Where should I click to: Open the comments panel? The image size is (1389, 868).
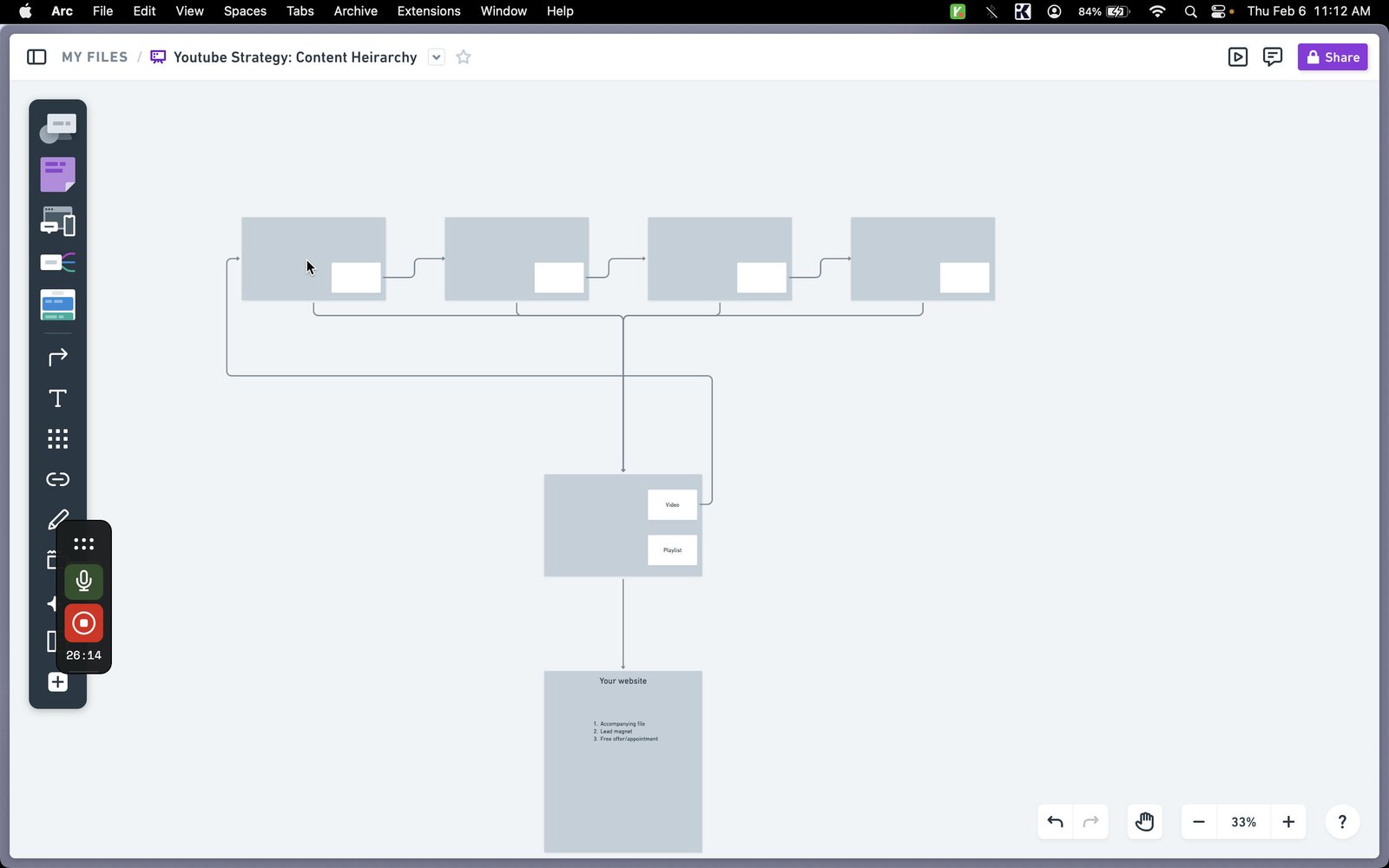point(1273,57)
